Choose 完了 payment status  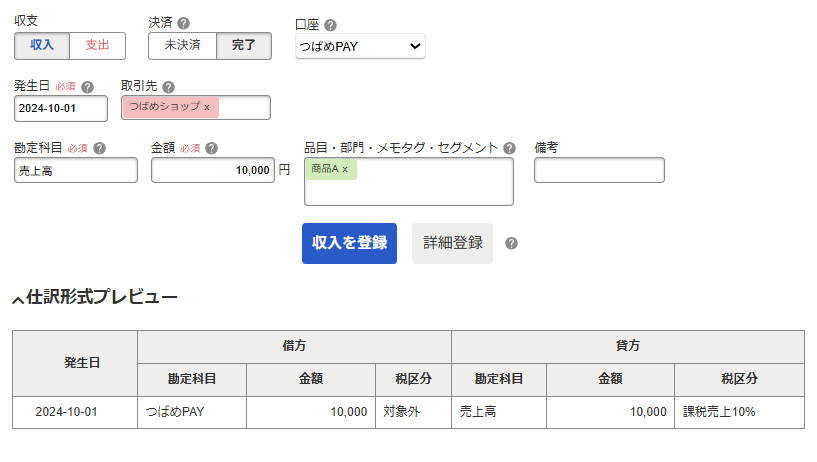click(x=244, y=46)
